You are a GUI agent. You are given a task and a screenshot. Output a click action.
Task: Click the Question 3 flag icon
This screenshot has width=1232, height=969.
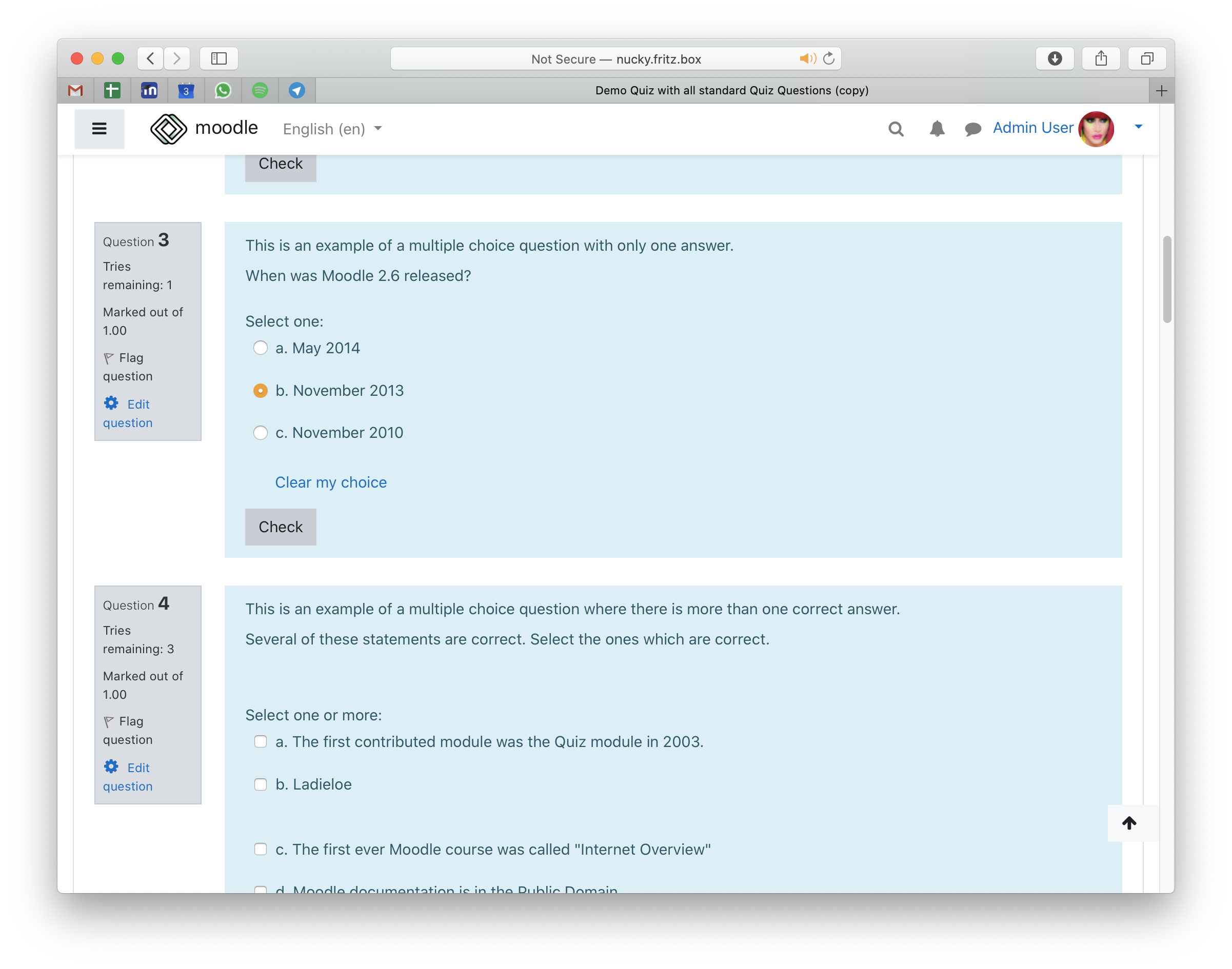click(109, 358)
